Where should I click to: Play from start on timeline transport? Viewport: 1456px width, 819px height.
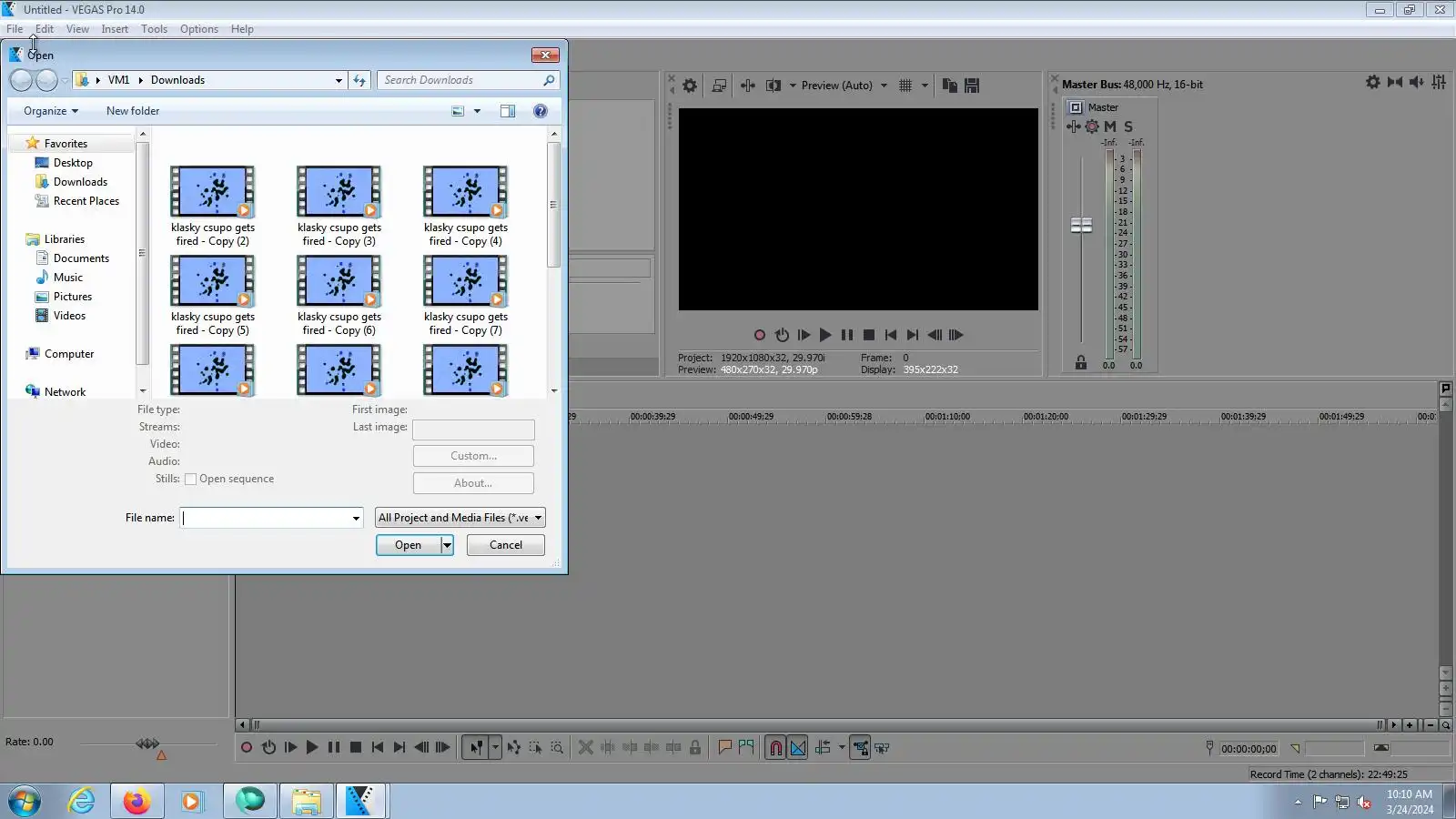[x=290, y=748]
